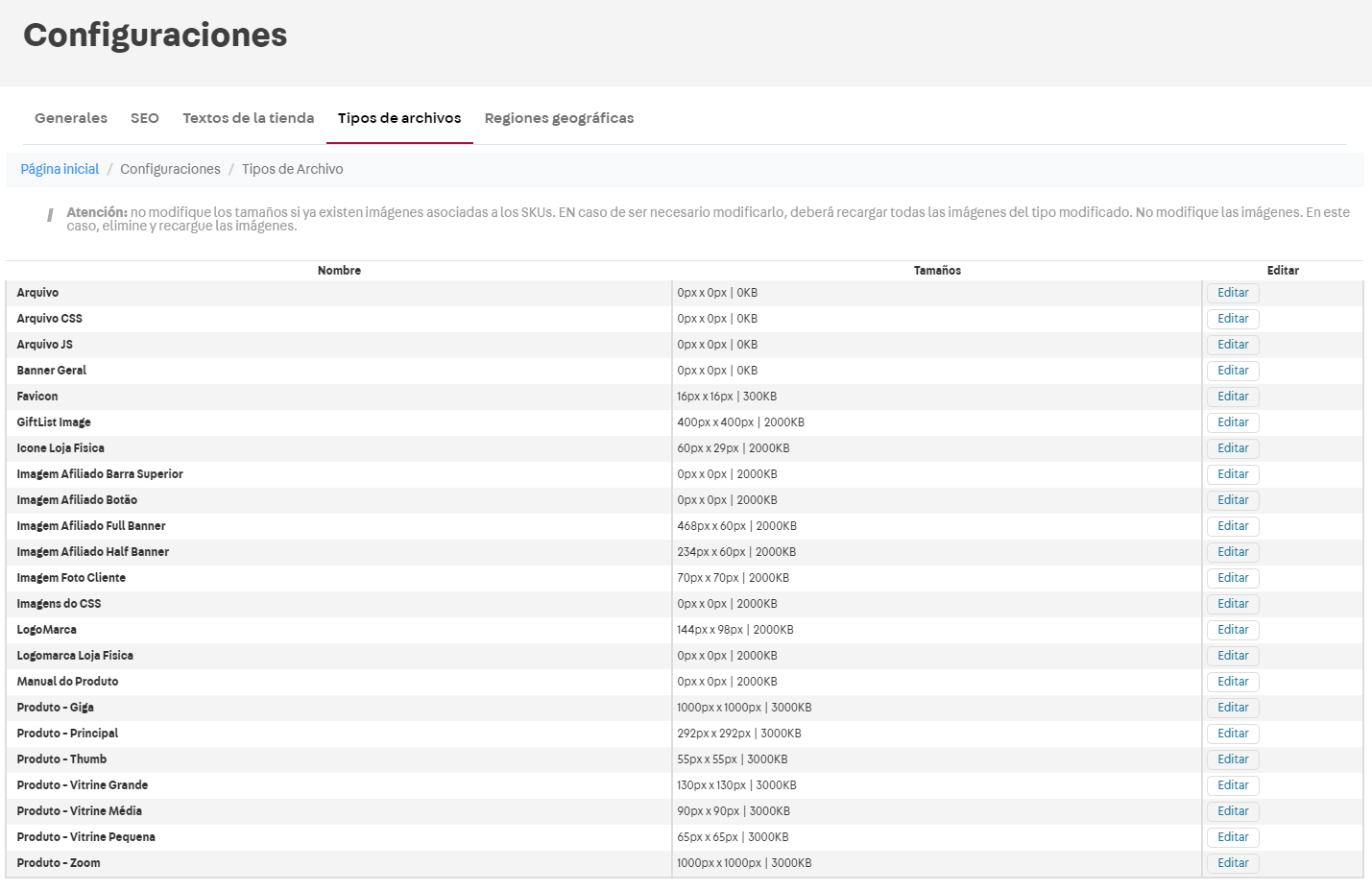Open the Generales tab
Screen dimensions: 1372x891
[x=71, y=118]
